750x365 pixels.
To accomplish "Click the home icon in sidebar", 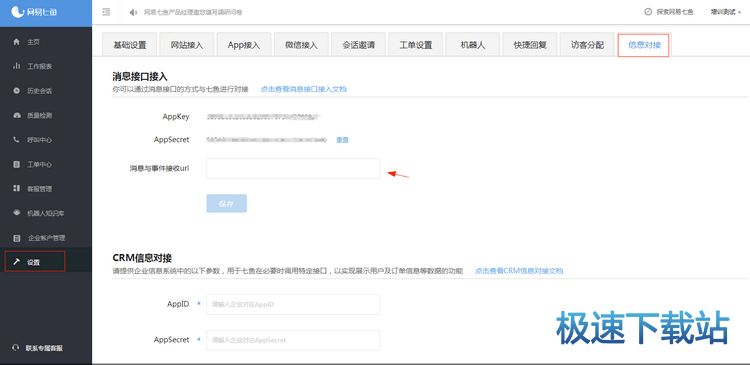I will 17,42.
